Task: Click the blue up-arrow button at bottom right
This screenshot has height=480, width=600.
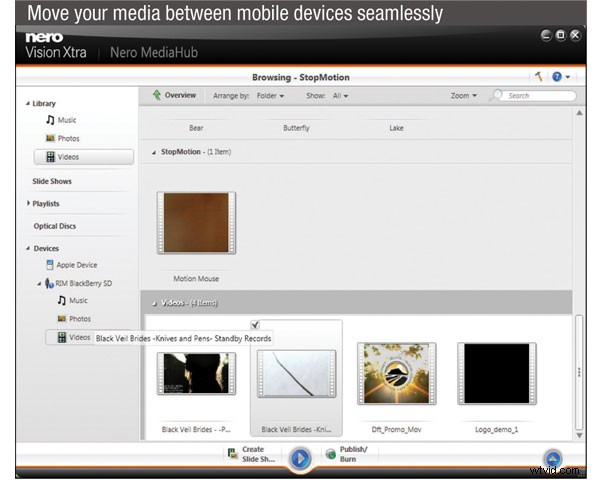Action: pos(553,458)
